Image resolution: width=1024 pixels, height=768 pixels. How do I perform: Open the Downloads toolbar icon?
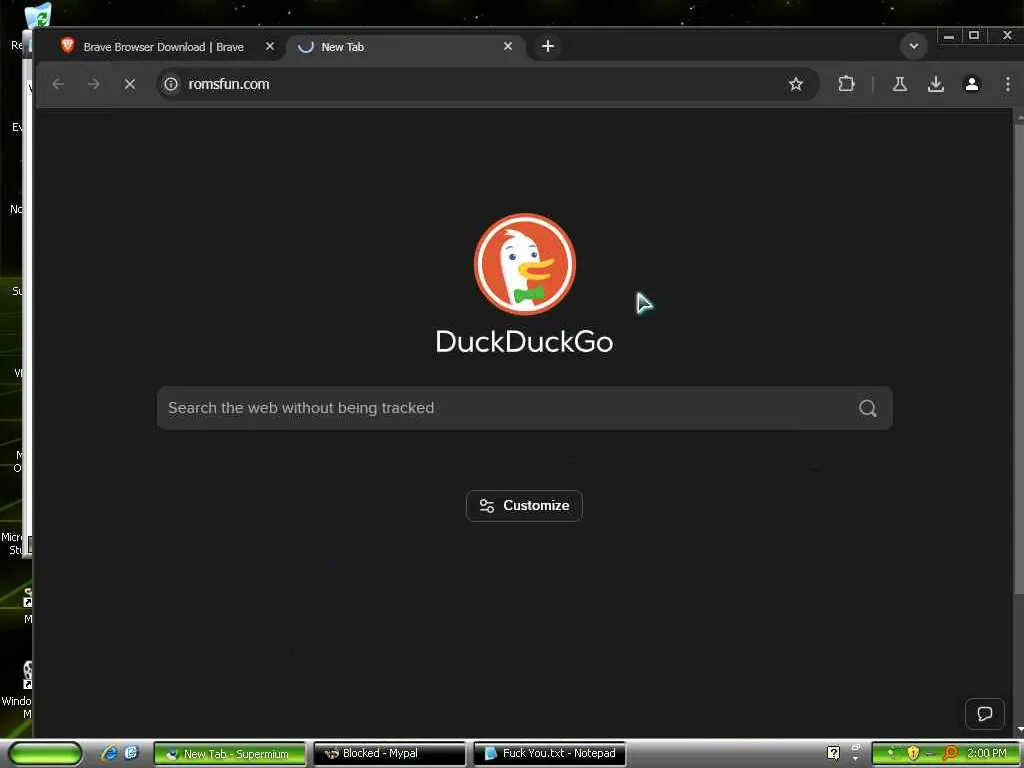(x=936, y=84)
